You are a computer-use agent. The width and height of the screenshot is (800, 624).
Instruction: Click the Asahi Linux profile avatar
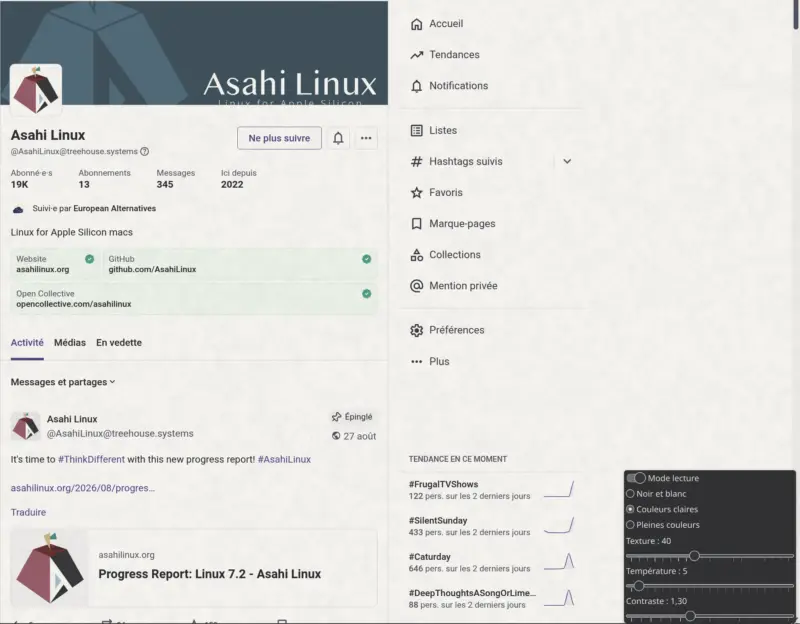pos(36,90)
